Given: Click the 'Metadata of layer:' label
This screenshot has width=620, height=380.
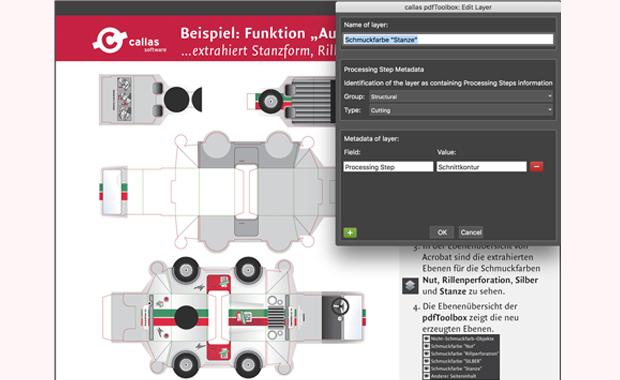Looking at the screenshot, I should click(371, 139).
